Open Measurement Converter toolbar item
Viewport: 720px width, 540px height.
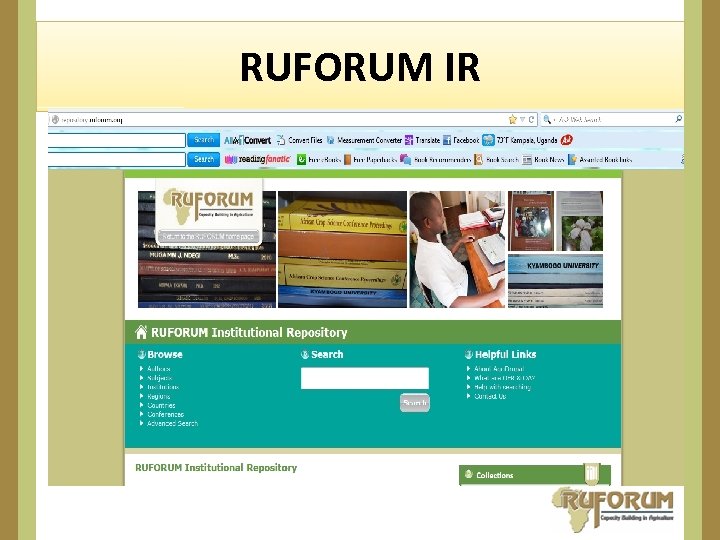click(x=364, y=140)
